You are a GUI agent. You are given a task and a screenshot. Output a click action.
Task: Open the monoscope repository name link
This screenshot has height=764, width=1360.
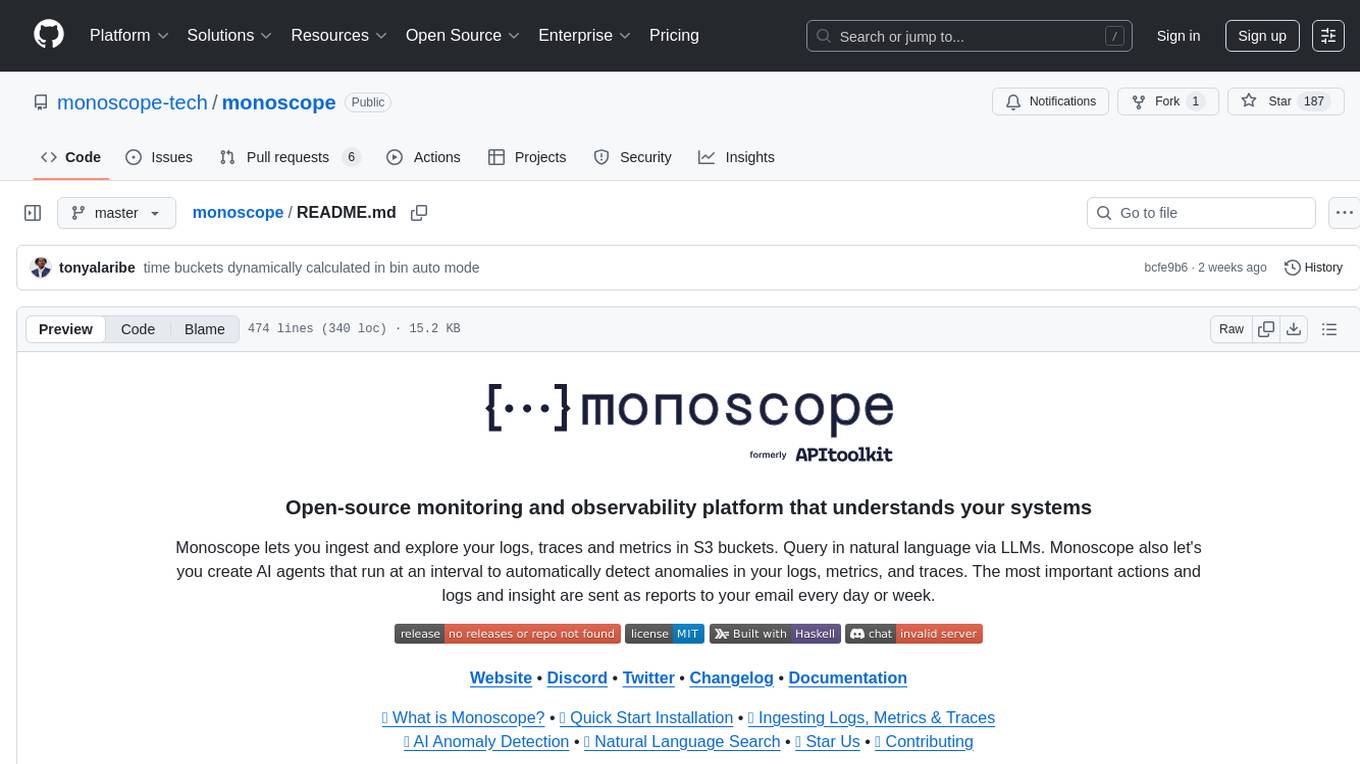pos(279,102)
